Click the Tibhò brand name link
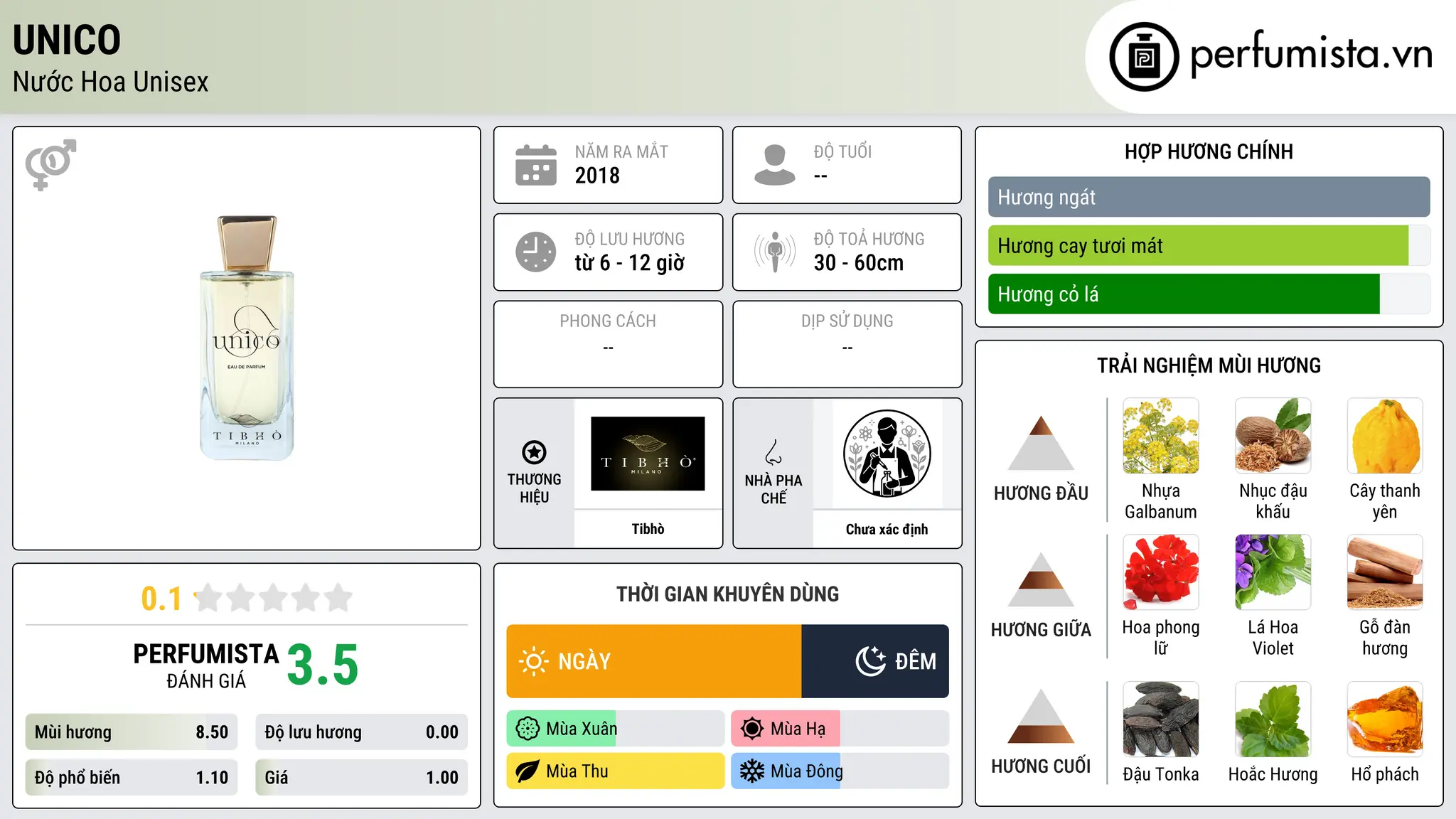 [x=648, y=529]
